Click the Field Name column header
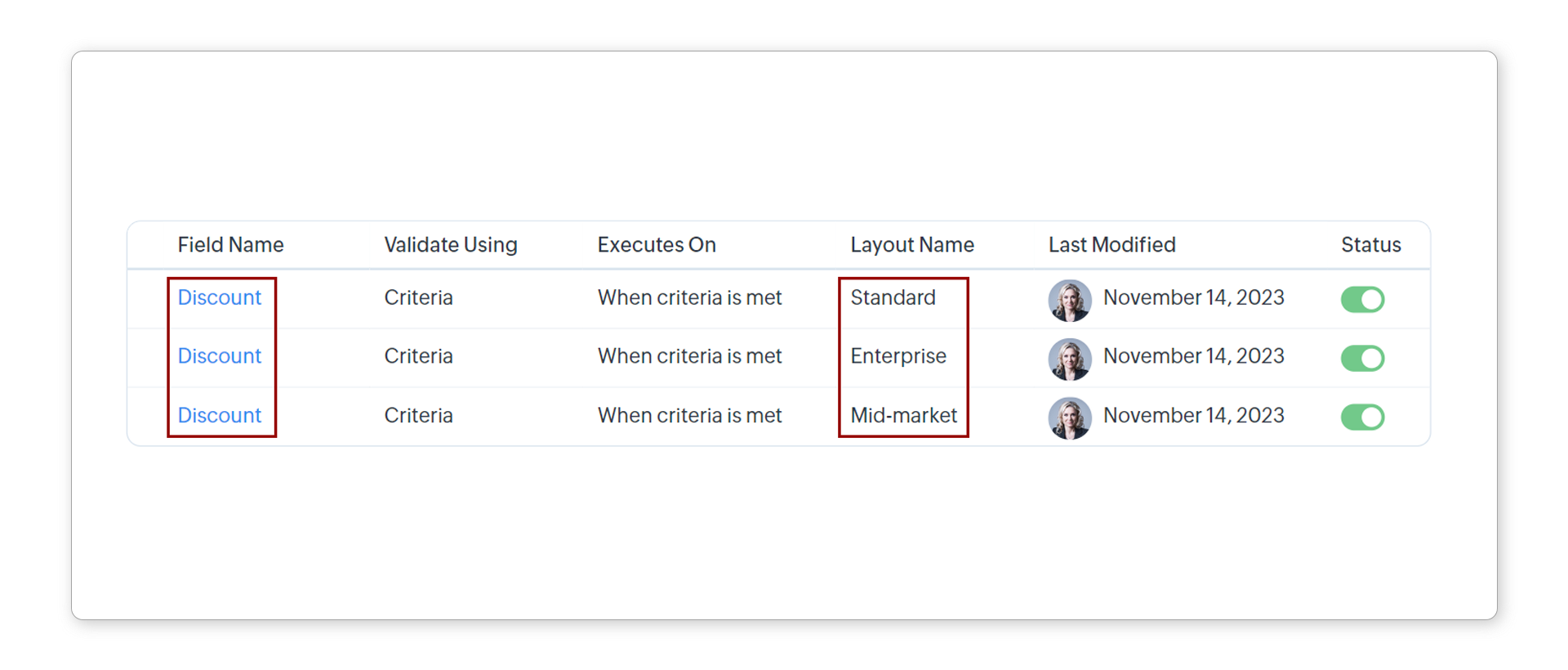The height and width of the screenshot is (670, 1568). coord(230,245)
